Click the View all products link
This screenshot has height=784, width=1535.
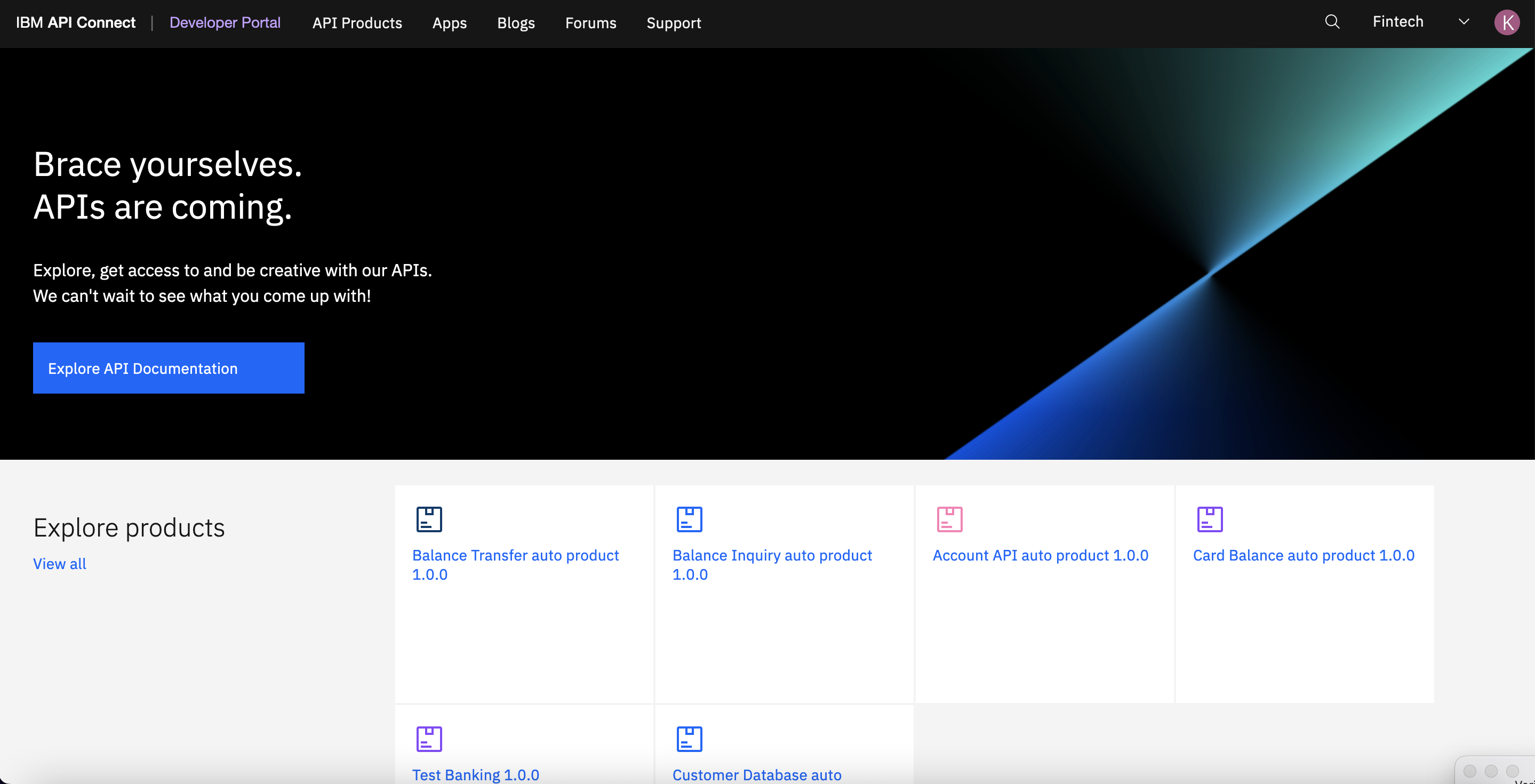click(x=60, y=564)
